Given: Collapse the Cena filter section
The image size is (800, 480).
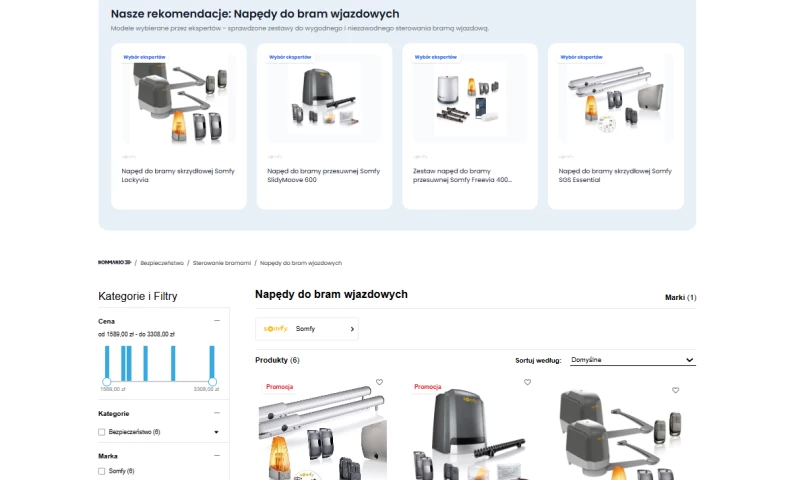Looking at the screenshot, I should (x=217, y=321).
